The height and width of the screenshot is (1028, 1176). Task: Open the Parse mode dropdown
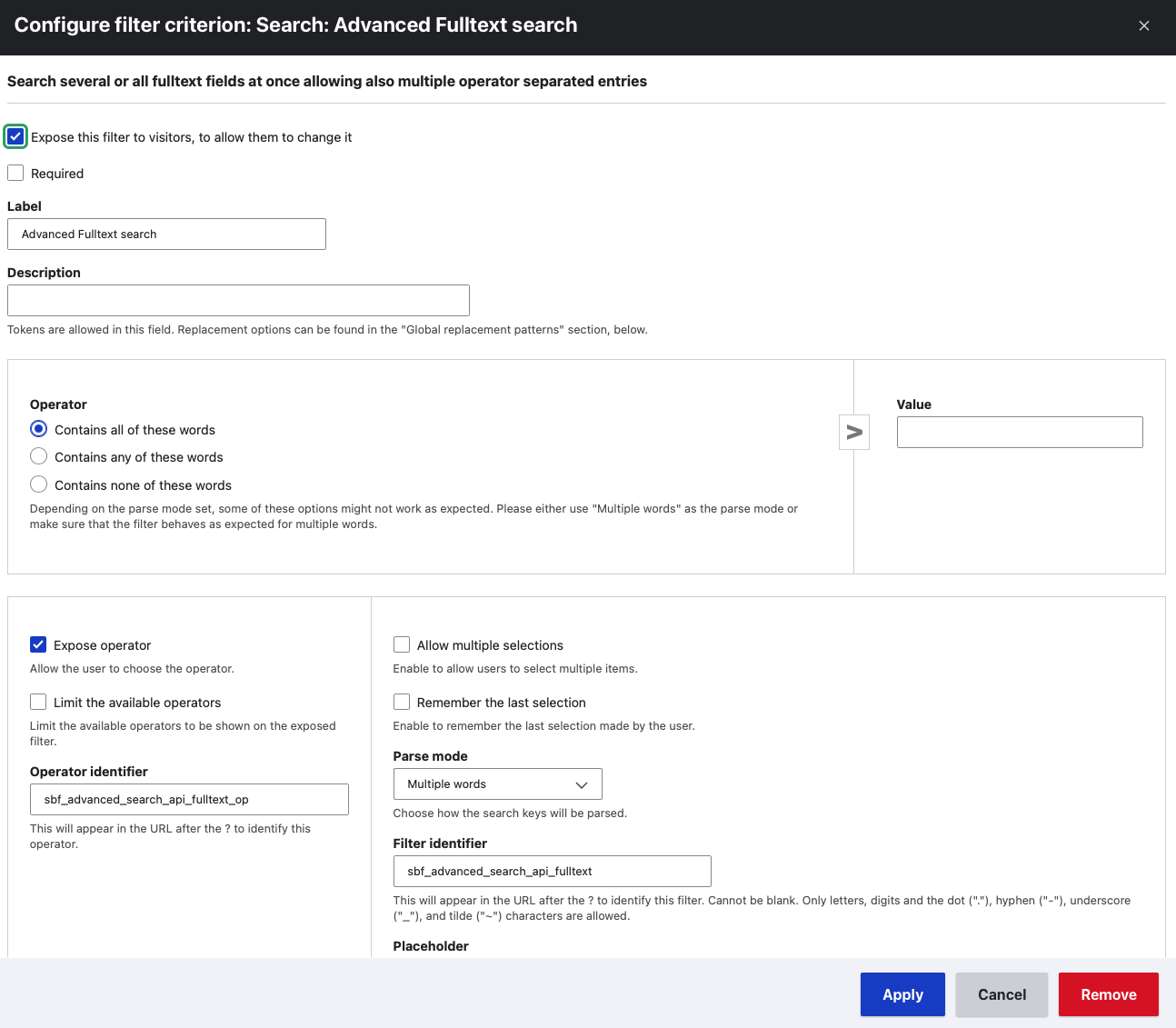coord(497,783)
